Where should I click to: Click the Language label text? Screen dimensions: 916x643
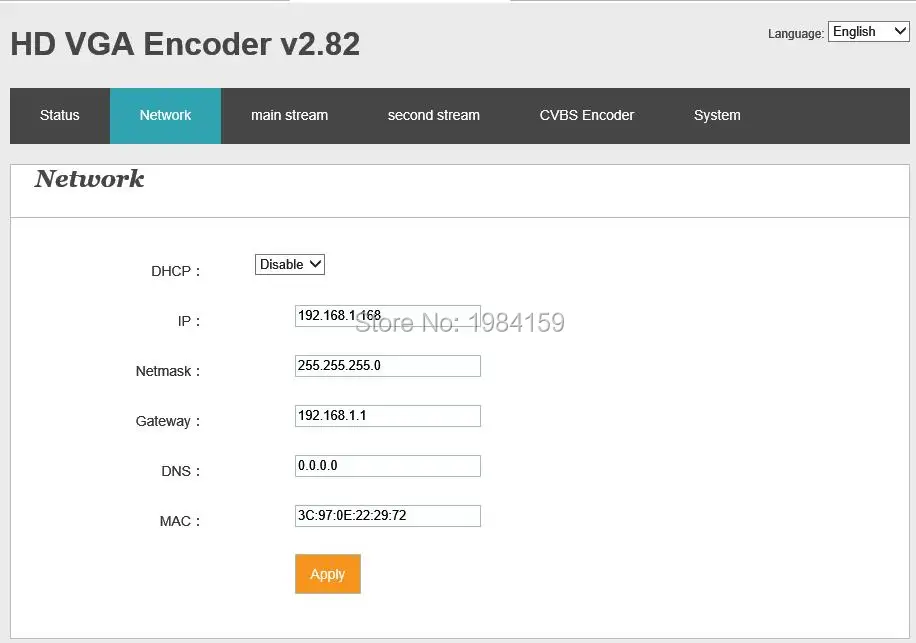point(796,33)
